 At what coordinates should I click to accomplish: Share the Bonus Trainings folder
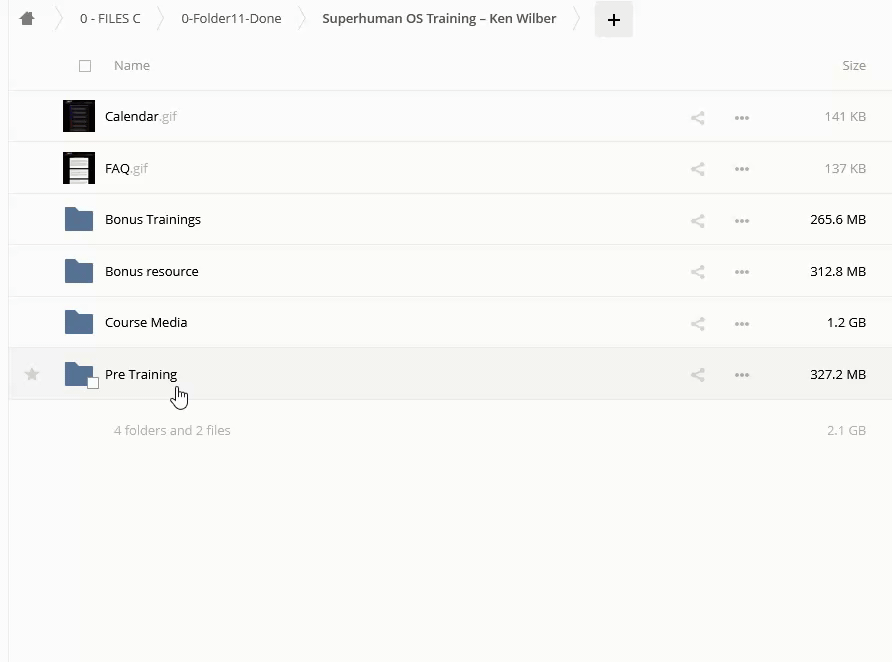point(698,220)
